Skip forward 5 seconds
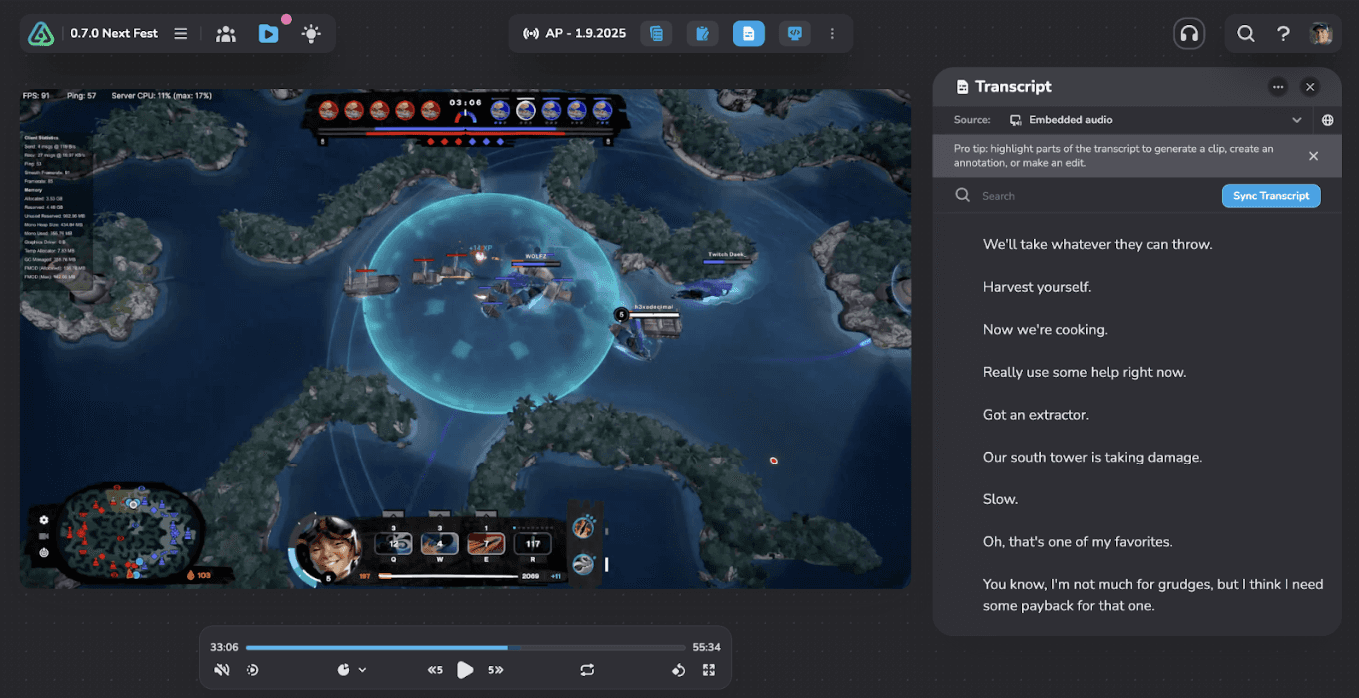This screenshot has height=698, width=1359. coord(495,670)
